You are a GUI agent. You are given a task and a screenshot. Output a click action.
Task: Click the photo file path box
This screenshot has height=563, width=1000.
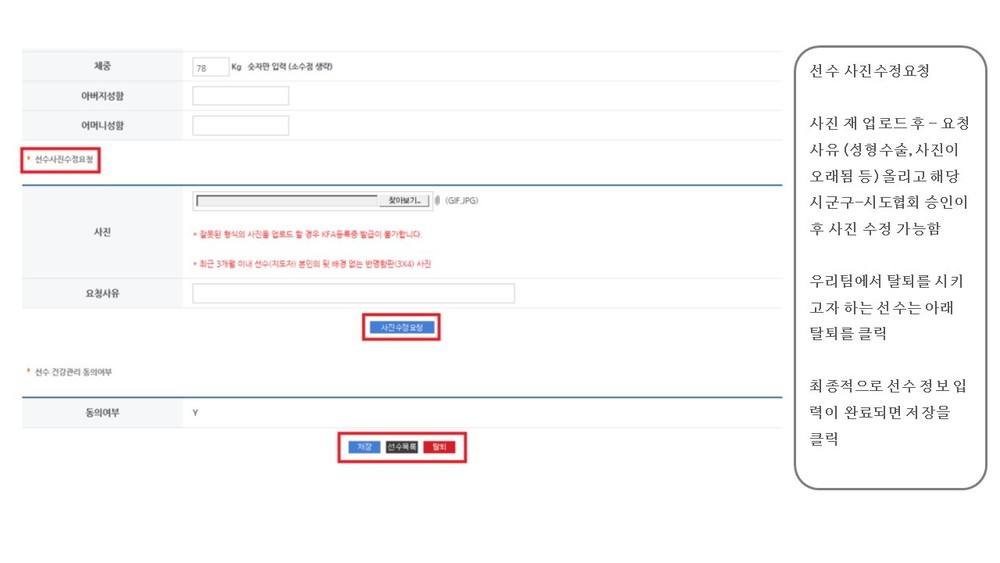287,201
